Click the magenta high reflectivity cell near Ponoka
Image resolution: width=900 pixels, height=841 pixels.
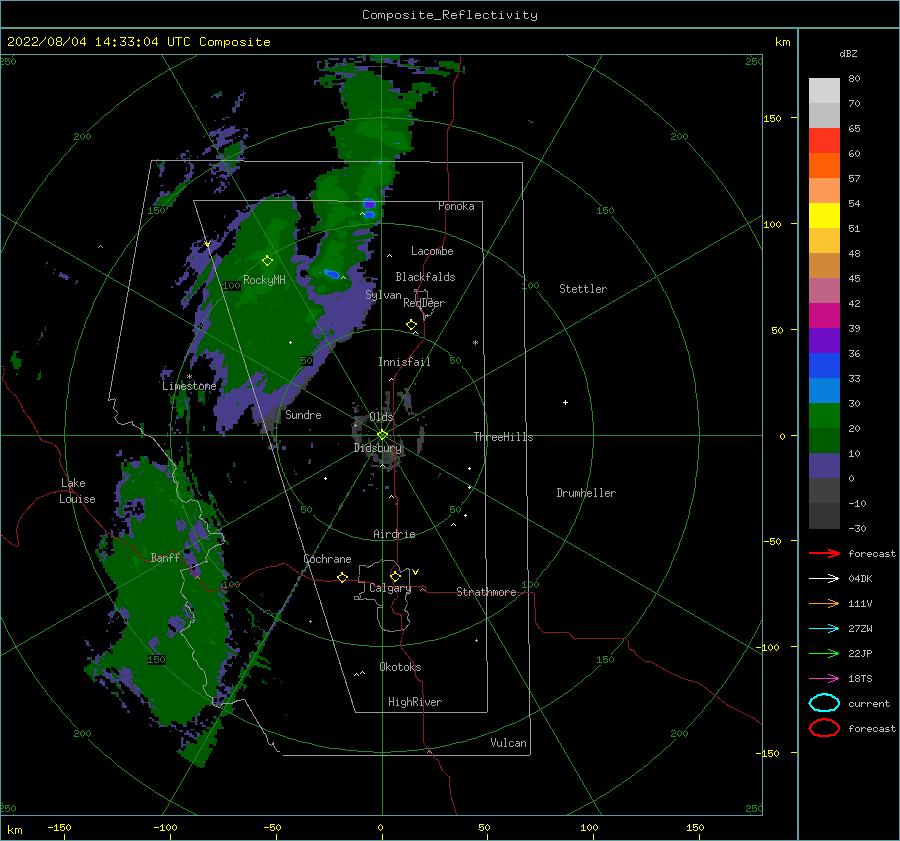tap(369, 204)
